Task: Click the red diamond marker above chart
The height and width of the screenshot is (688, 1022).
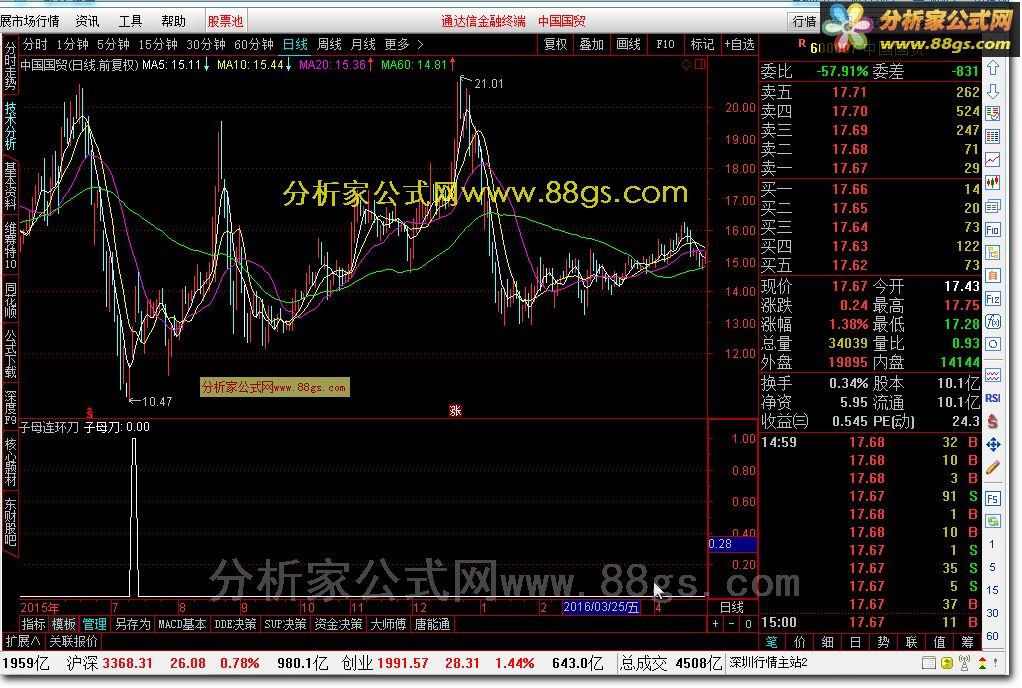Action: (686, 64)
